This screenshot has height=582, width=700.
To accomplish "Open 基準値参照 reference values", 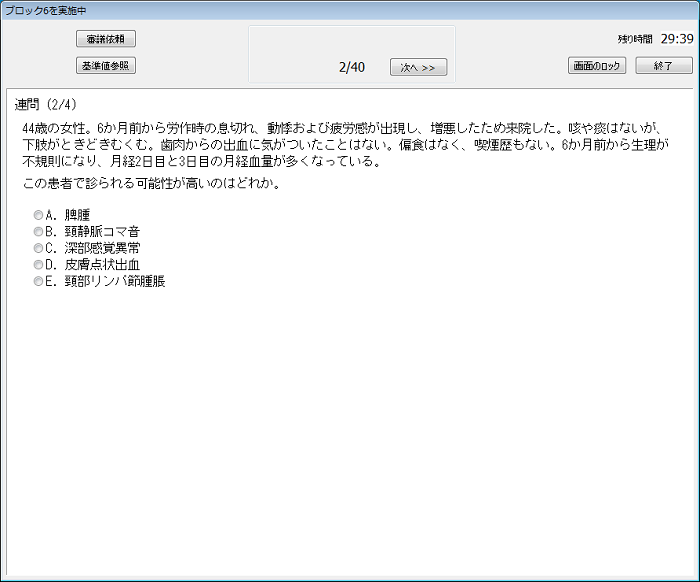I will click(x=106, y=66).
